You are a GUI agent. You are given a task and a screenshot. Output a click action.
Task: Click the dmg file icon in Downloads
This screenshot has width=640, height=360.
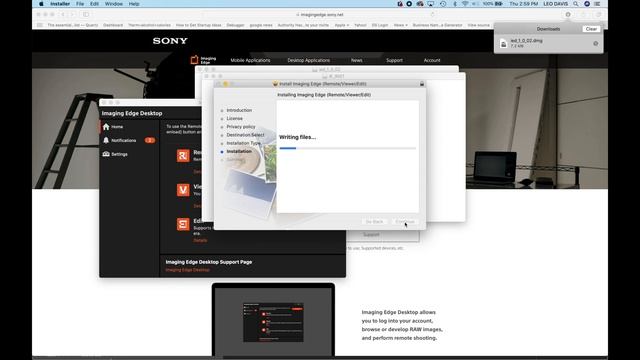(504, 43)
